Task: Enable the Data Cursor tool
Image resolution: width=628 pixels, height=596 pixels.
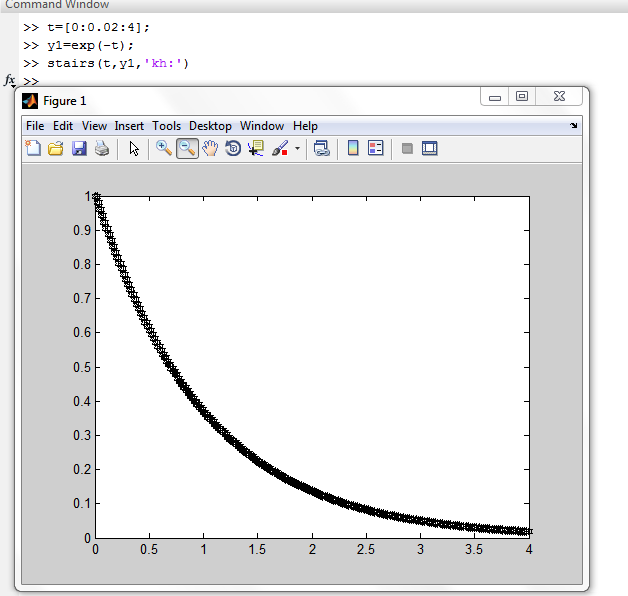Action: (x=256, y=148)
